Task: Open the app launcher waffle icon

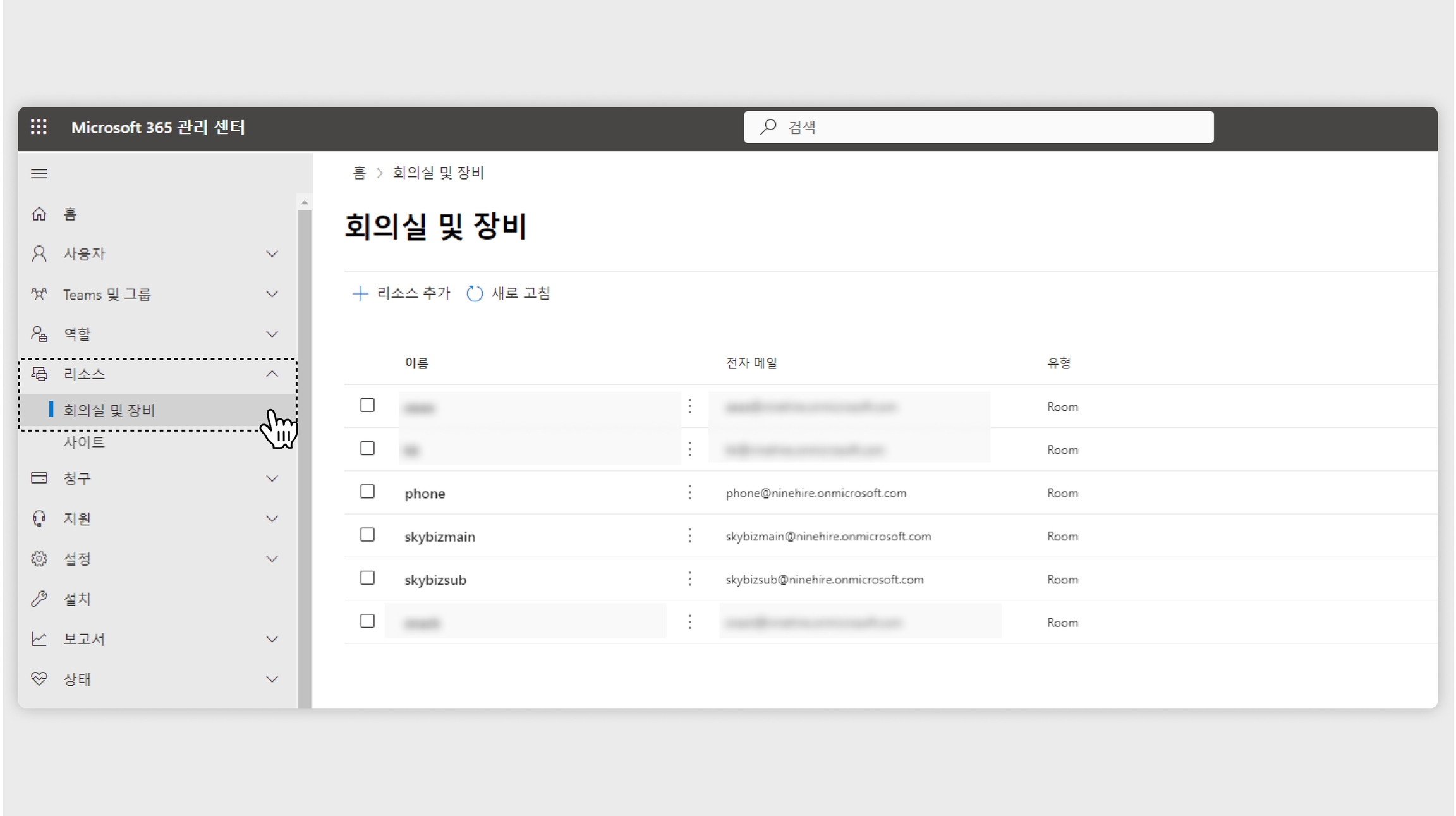Action: pyautogui.click(x=39, y=127)
